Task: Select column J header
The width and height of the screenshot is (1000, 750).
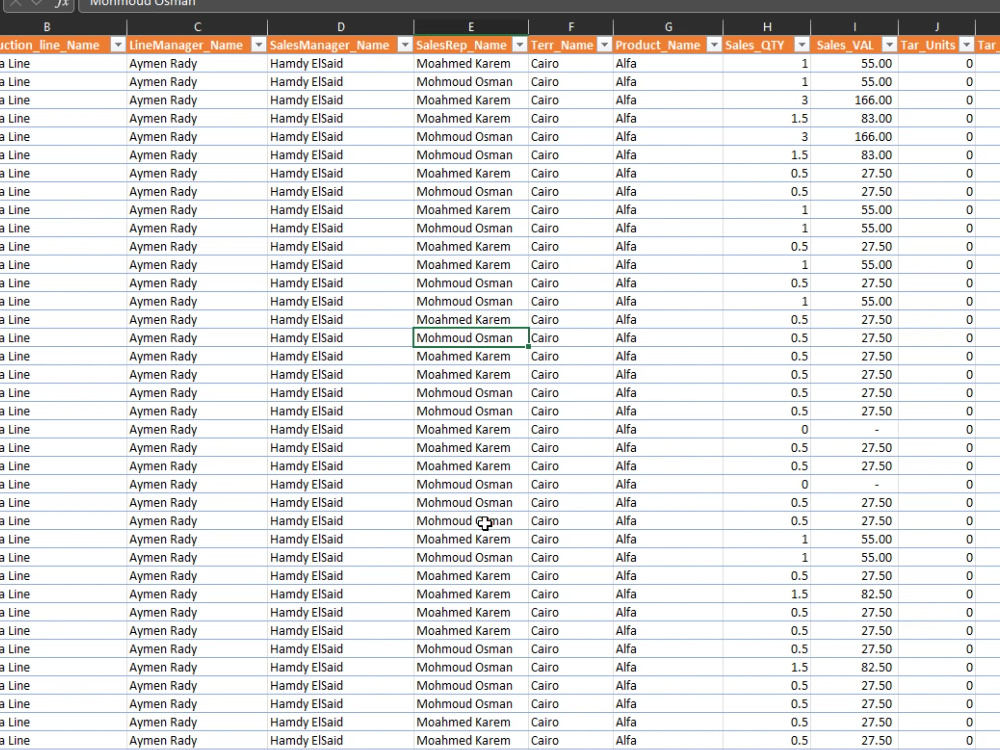Action: coord(937,27)
